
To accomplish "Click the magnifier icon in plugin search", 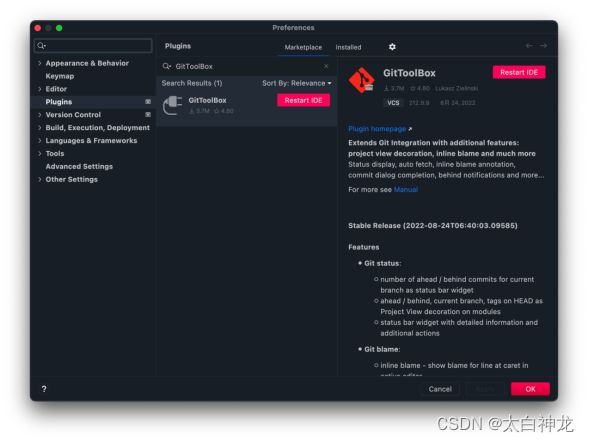I will pos(166,66).
